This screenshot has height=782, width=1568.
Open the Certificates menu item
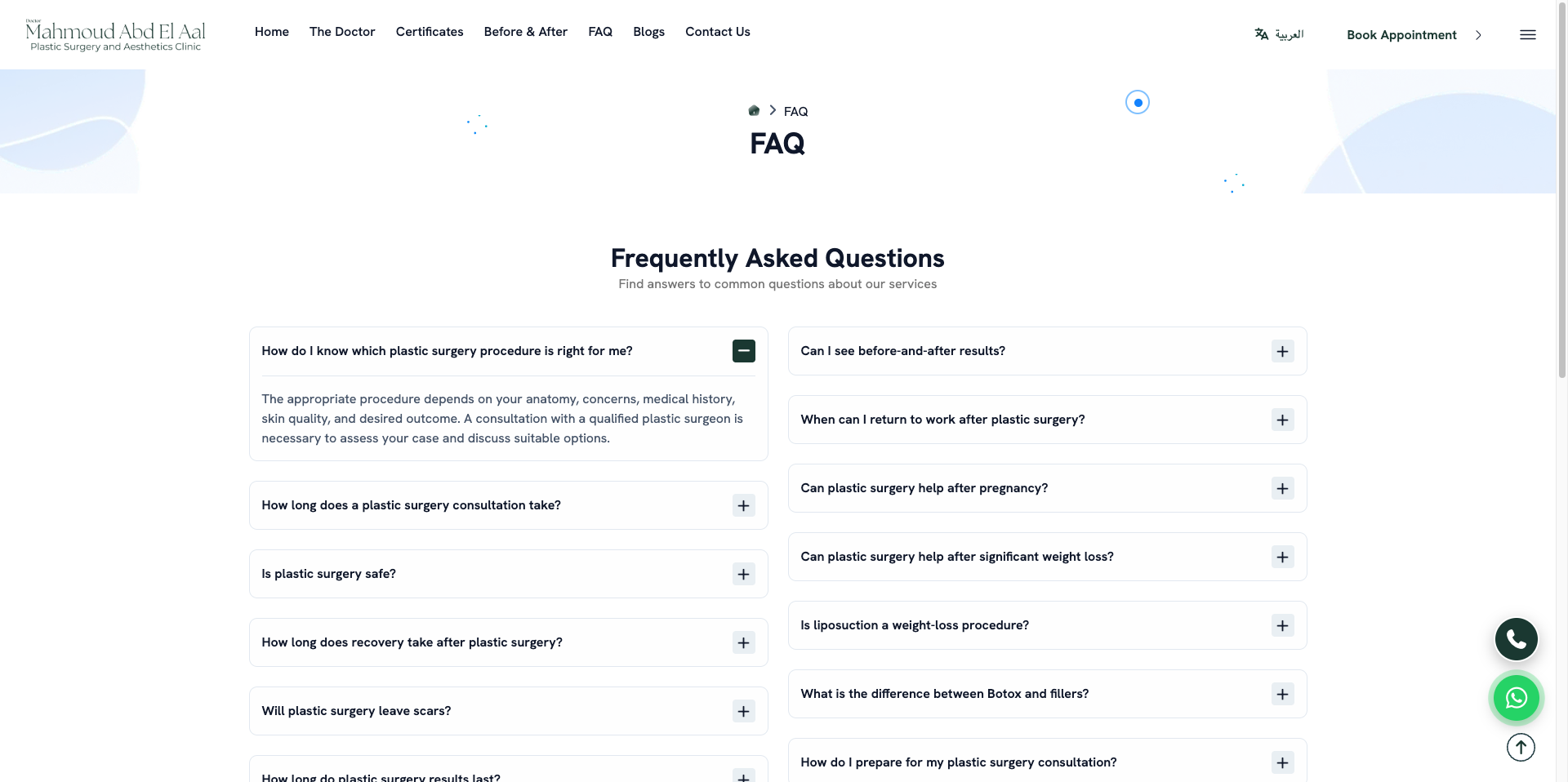430,32
